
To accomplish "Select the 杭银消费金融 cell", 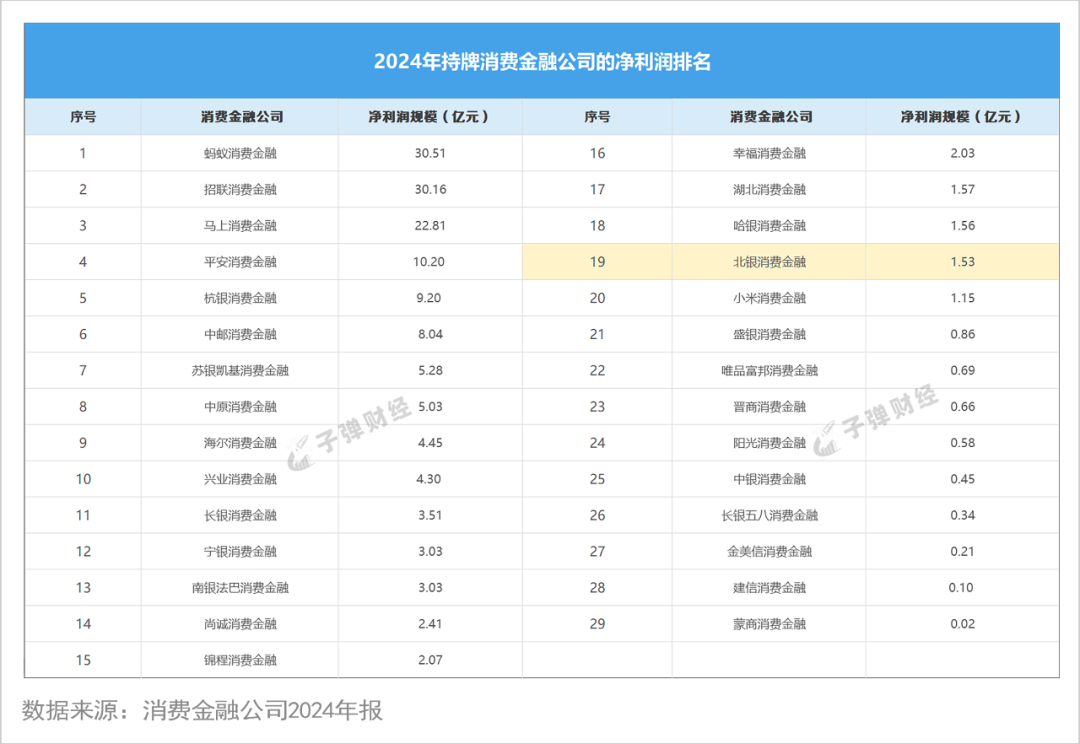I will (240, 298).
